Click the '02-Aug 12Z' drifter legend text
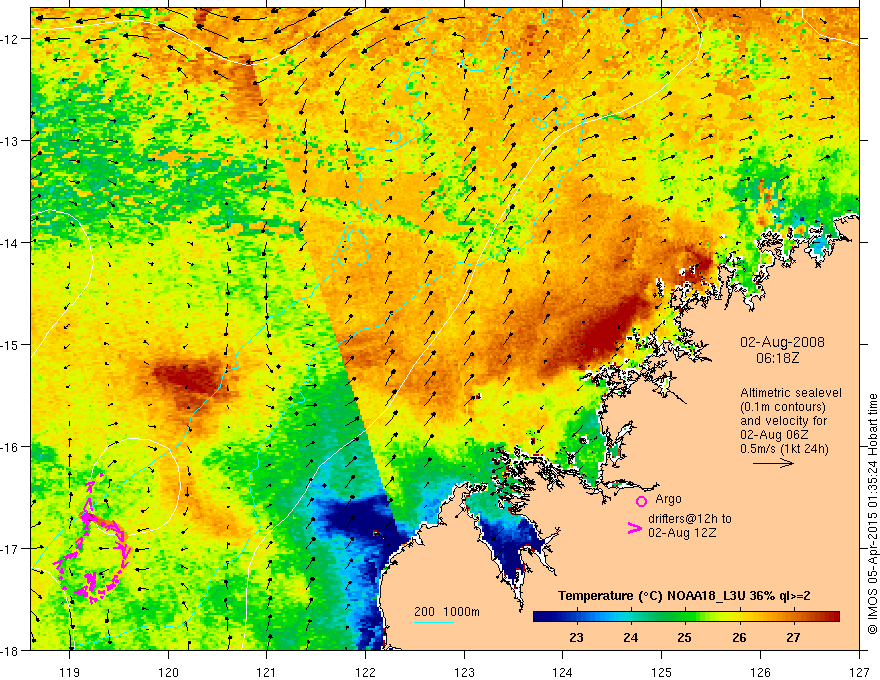This screenshot has width=880, height=680. point(682,533)
